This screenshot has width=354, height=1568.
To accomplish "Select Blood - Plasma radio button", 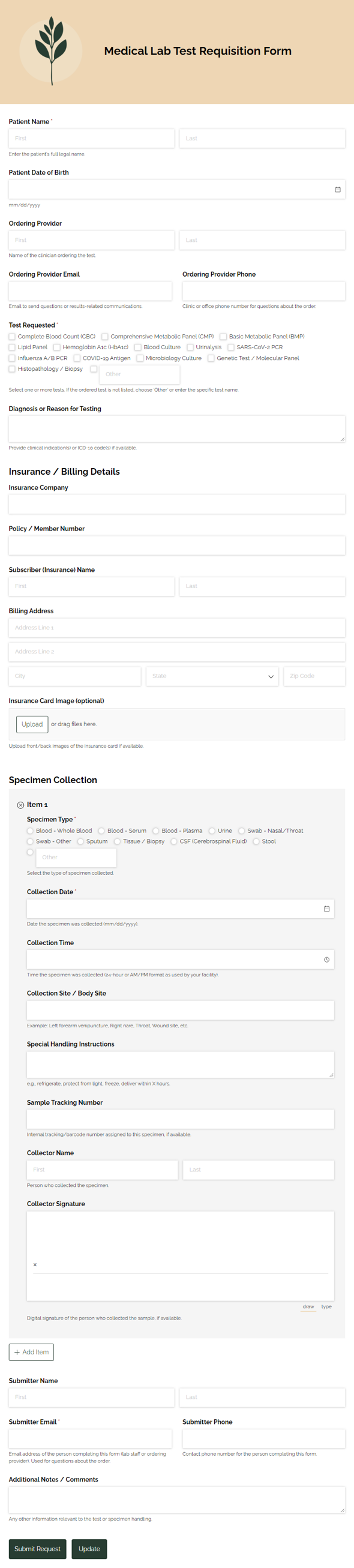I will [156, 831].
